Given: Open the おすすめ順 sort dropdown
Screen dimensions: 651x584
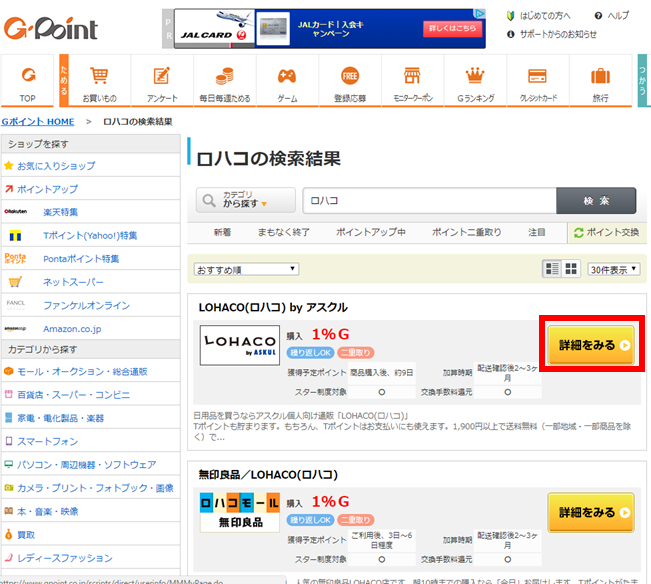Looking at the screenshot, I should pos(246,269).
